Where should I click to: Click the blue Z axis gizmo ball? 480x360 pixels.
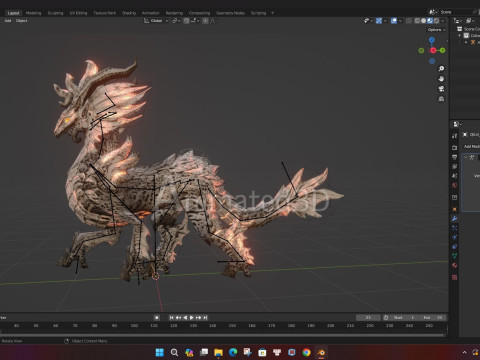click(432, 40)
